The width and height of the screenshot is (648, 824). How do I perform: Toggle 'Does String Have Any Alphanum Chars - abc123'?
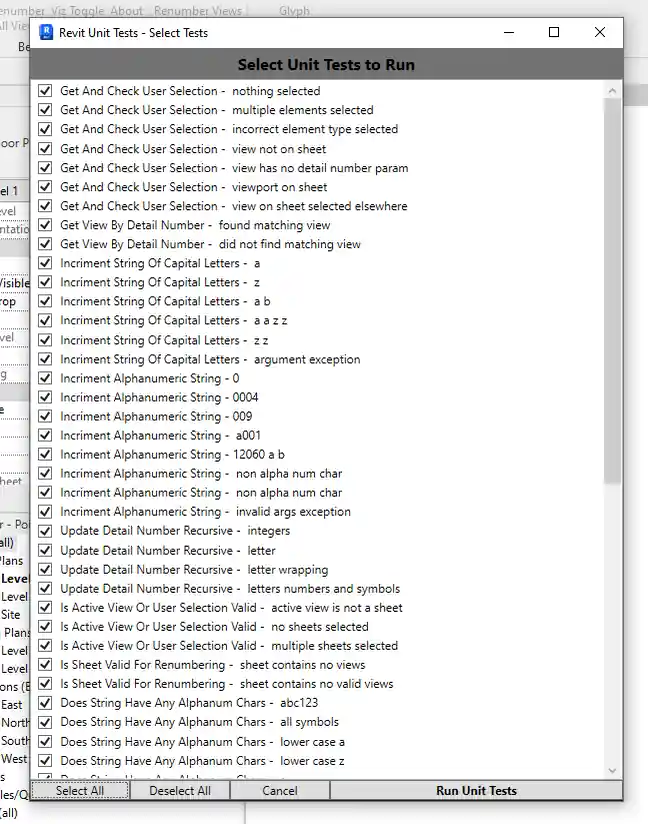coord(45,703)
